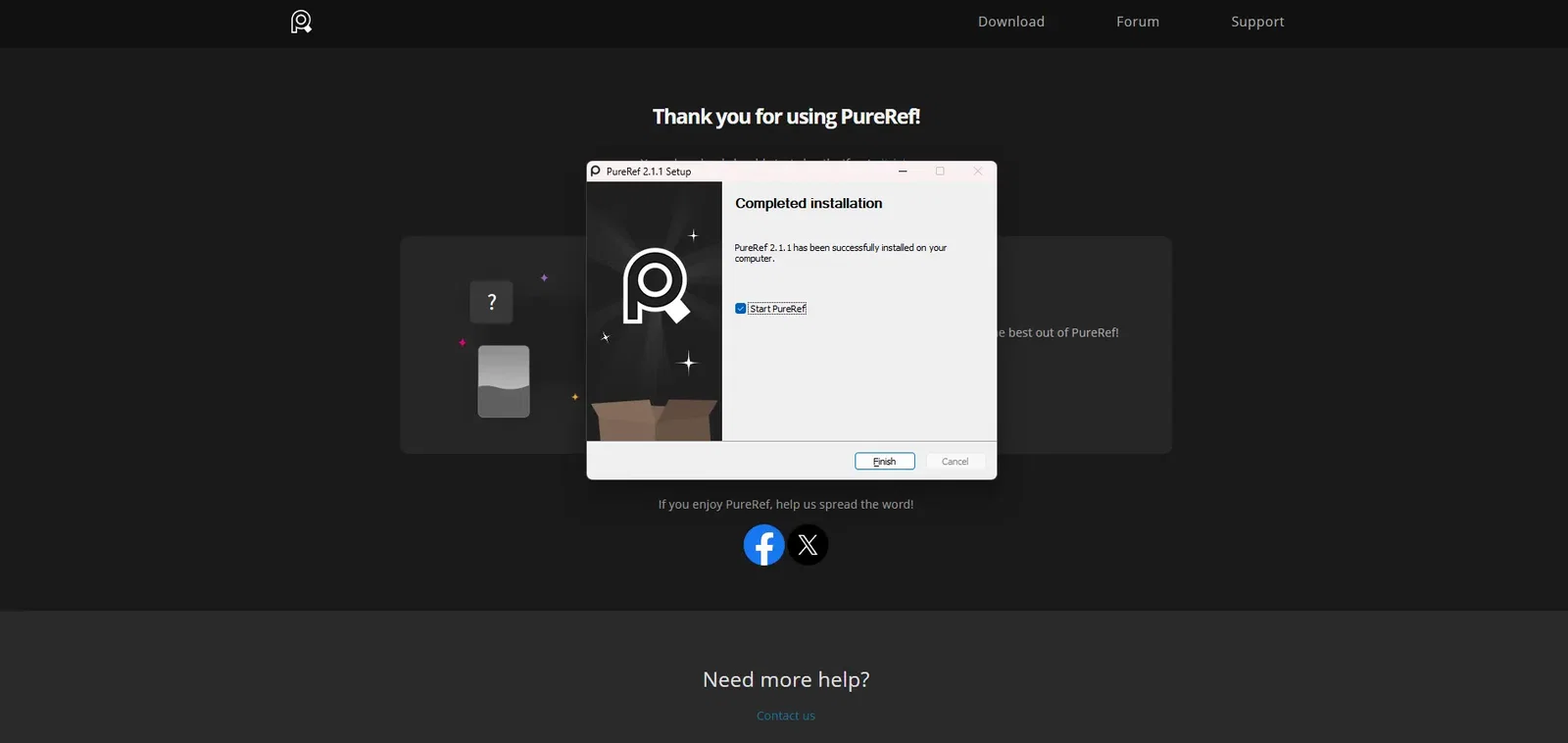This screenshot has height=743, width=1568.
Task: Click the 'successfully installed on your computer' message
Action: (x=841, y=253)
